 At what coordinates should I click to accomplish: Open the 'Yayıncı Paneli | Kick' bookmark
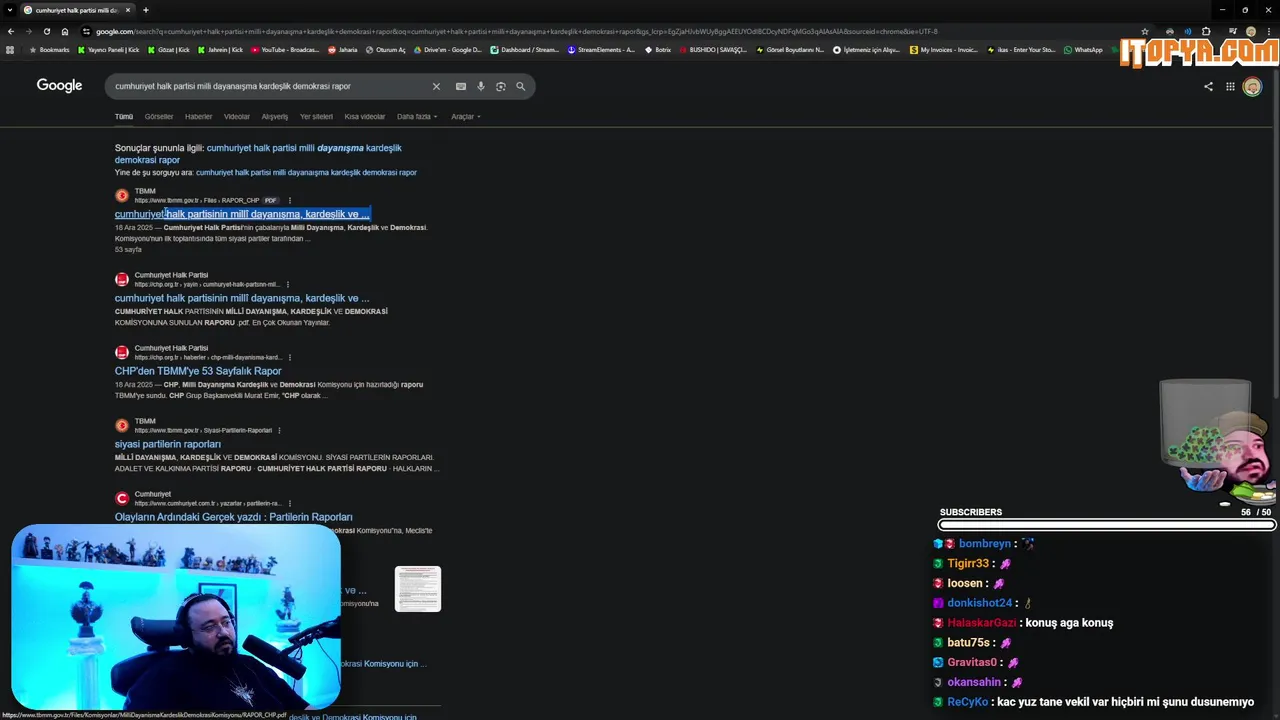(108, 49)
